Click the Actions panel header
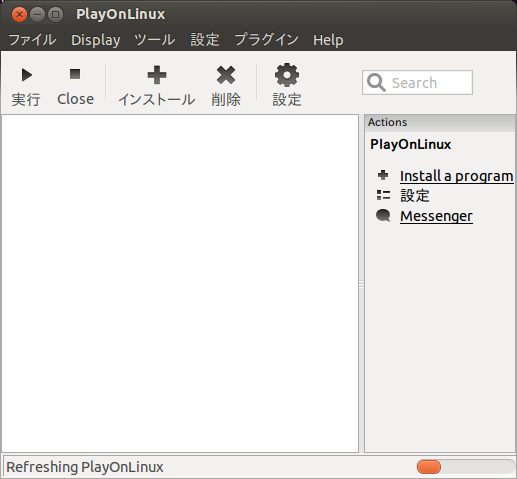Image resolution: width=517 pixels, height=479 pixels. pyautogui.click(x=440, y=122)
